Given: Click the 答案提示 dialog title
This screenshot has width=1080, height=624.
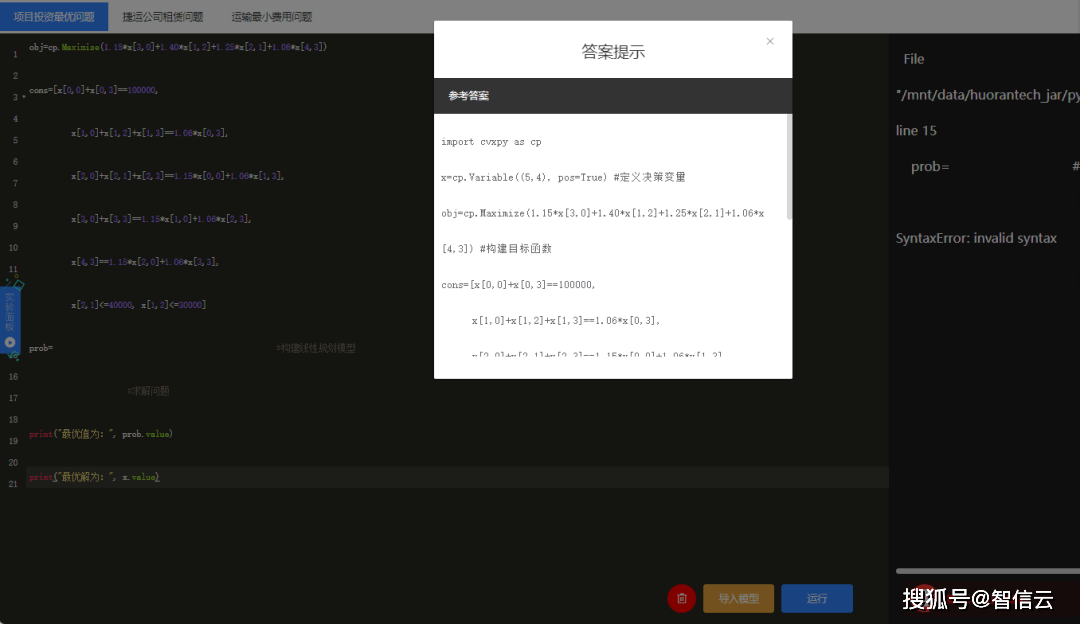Looking at the screenshot, I should [613, 52].
